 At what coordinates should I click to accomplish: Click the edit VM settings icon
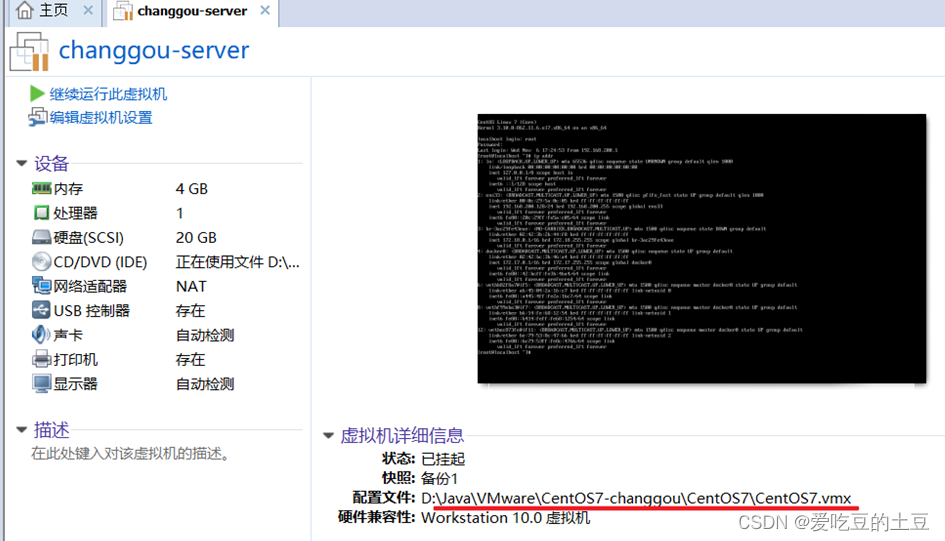pos(37,117)
